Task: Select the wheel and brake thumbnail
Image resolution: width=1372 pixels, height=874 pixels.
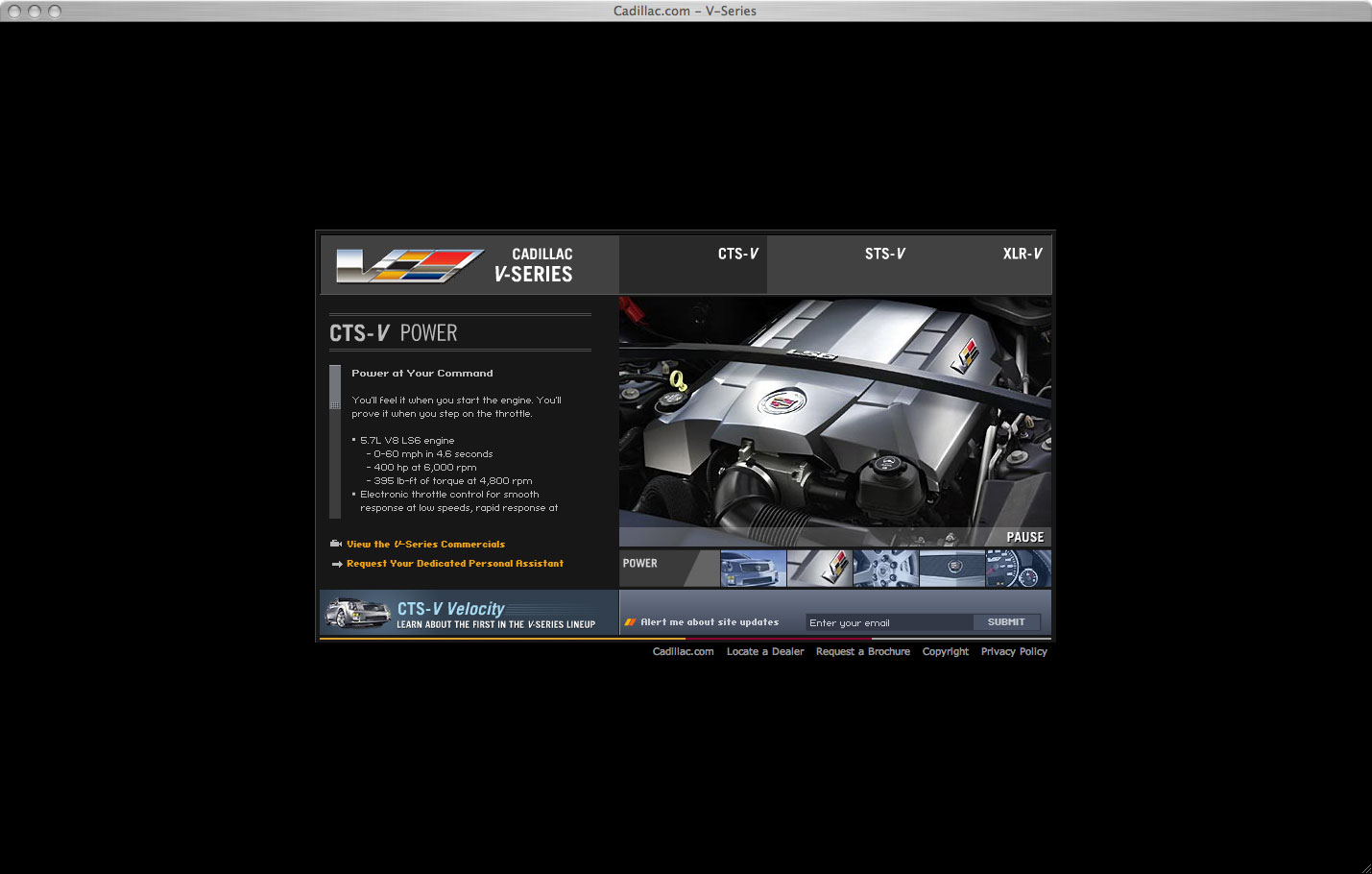Action: tap(886, 568)
